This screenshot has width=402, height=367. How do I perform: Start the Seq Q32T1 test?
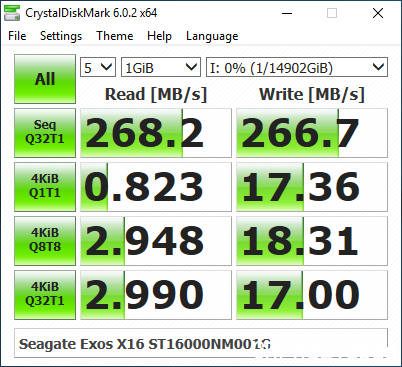tap(45, 133)
